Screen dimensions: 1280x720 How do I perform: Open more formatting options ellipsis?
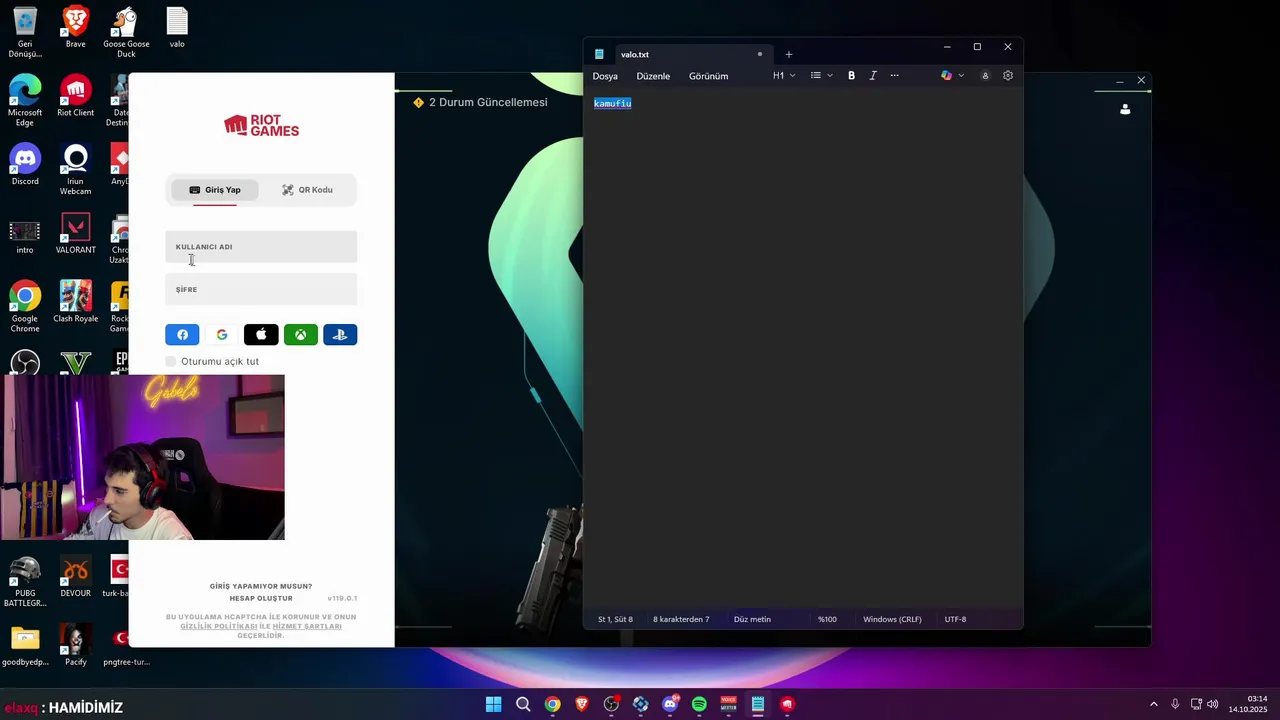tap(894, 76)
